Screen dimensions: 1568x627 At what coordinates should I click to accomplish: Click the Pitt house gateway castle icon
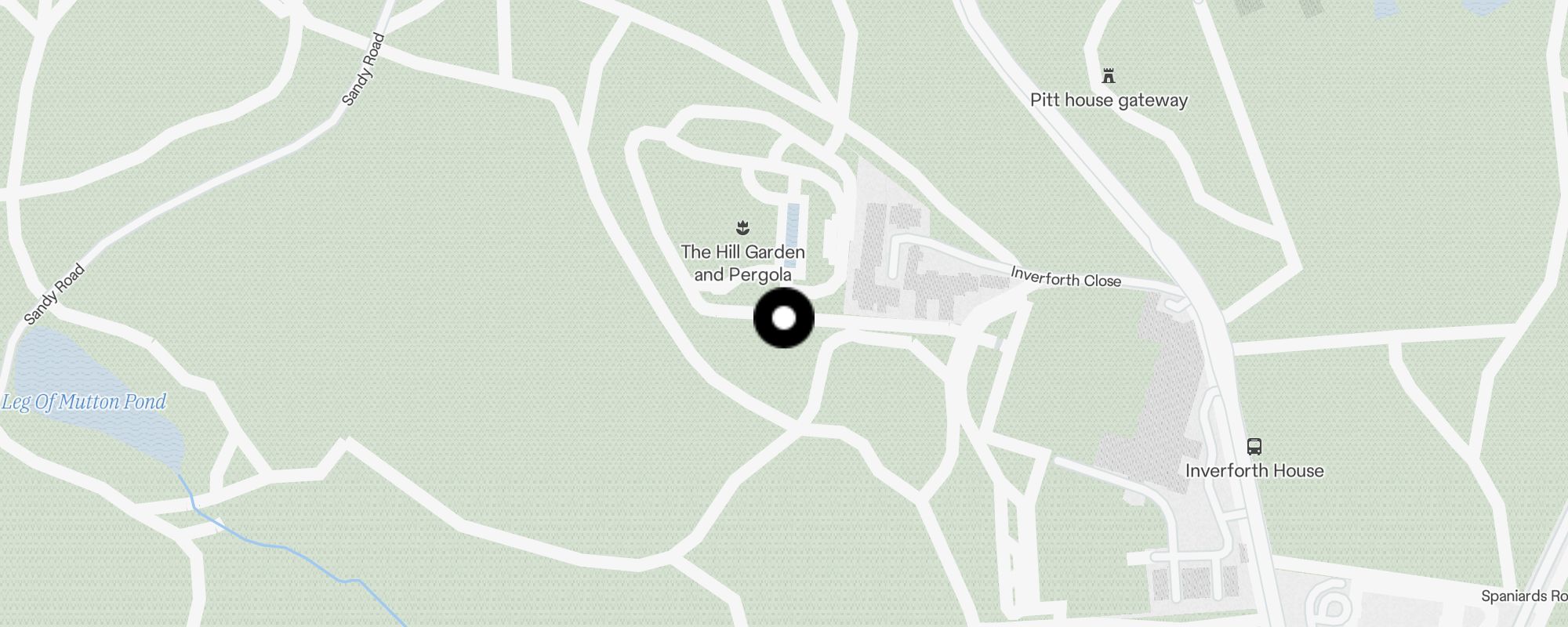[x=1109, y=76]
